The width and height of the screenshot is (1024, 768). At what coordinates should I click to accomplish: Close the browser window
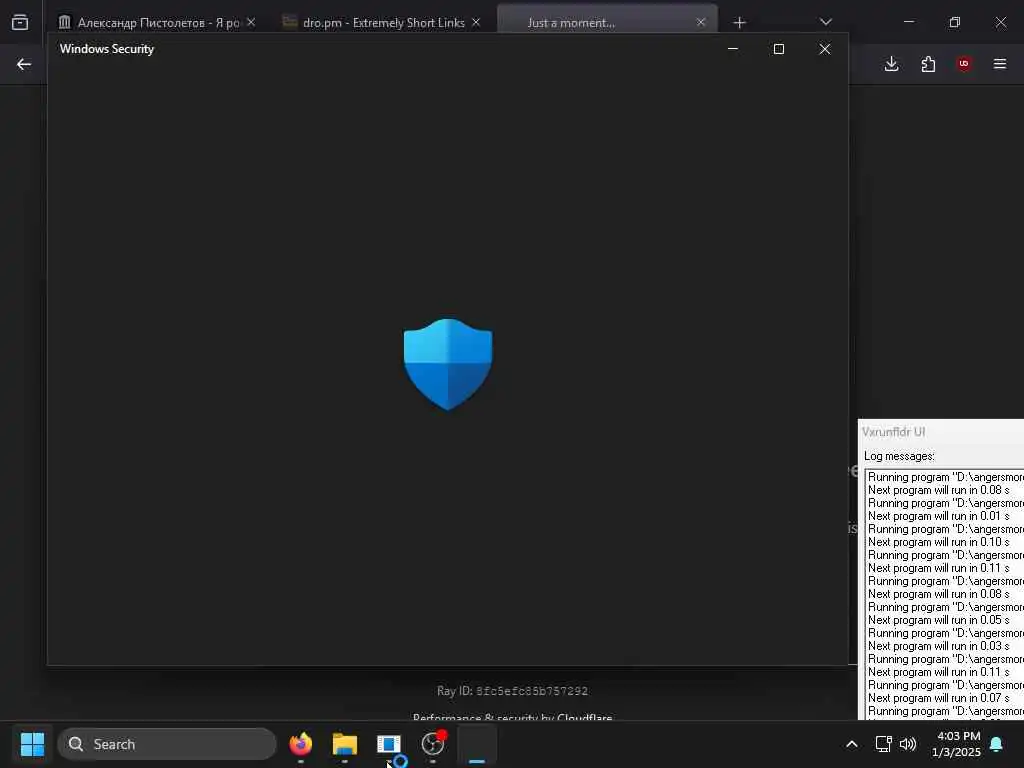pyautogui.click(x=1000, y=22)
